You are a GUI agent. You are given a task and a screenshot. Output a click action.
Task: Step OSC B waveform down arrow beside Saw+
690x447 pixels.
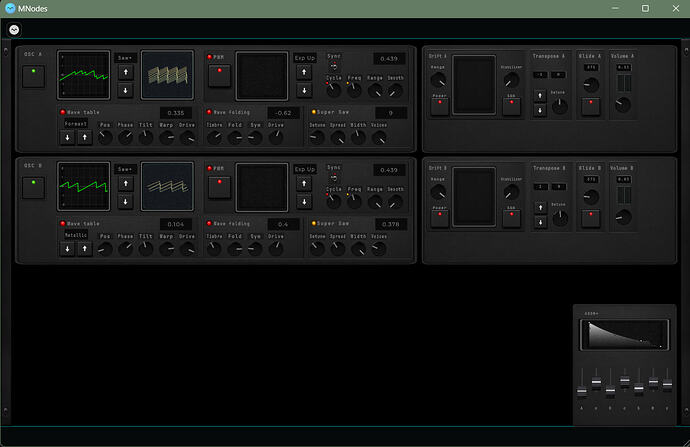coord(125,202)
